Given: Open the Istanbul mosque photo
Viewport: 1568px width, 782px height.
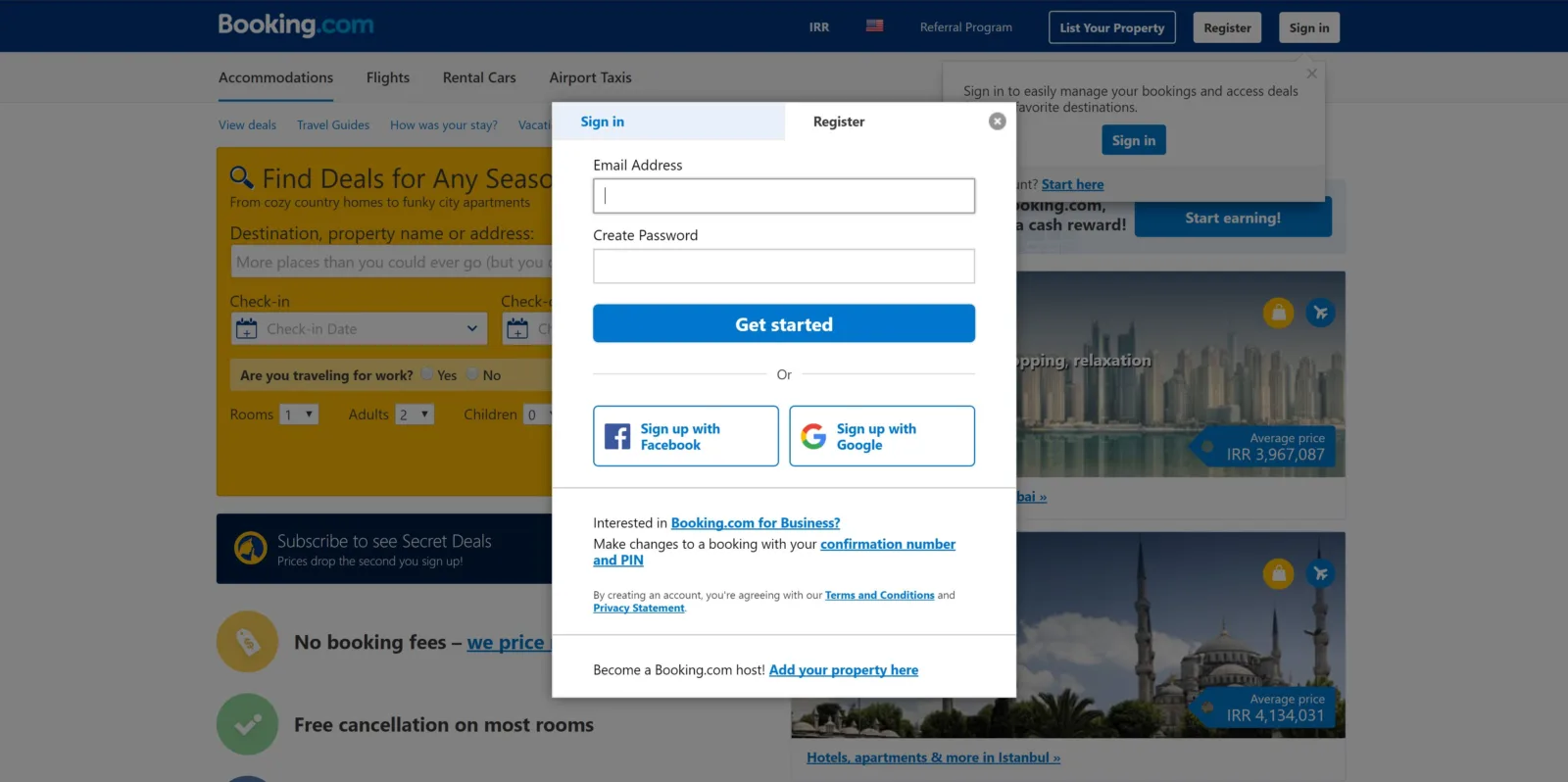Looking at the screenshot, I should click(x=1068, y=635).
